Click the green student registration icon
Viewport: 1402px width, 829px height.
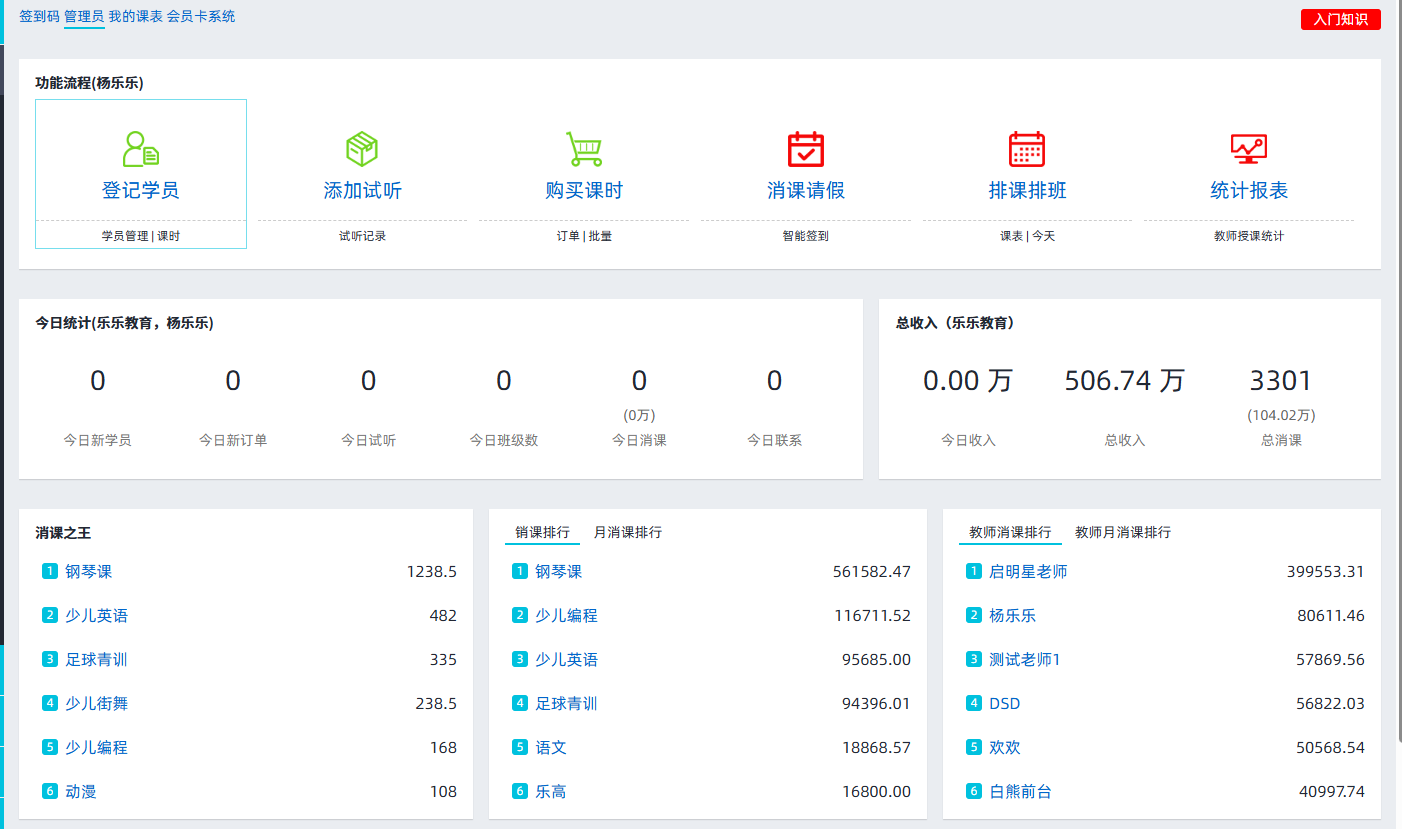coord(141,149)
